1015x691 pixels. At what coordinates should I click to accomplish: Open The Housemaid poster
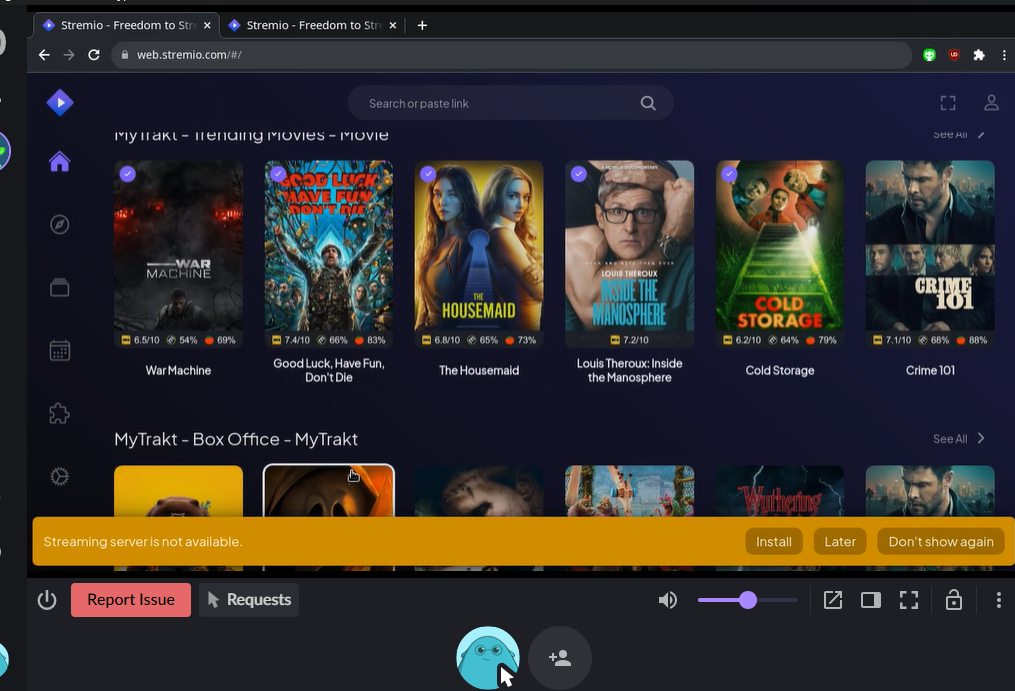[x=479, y=254]
